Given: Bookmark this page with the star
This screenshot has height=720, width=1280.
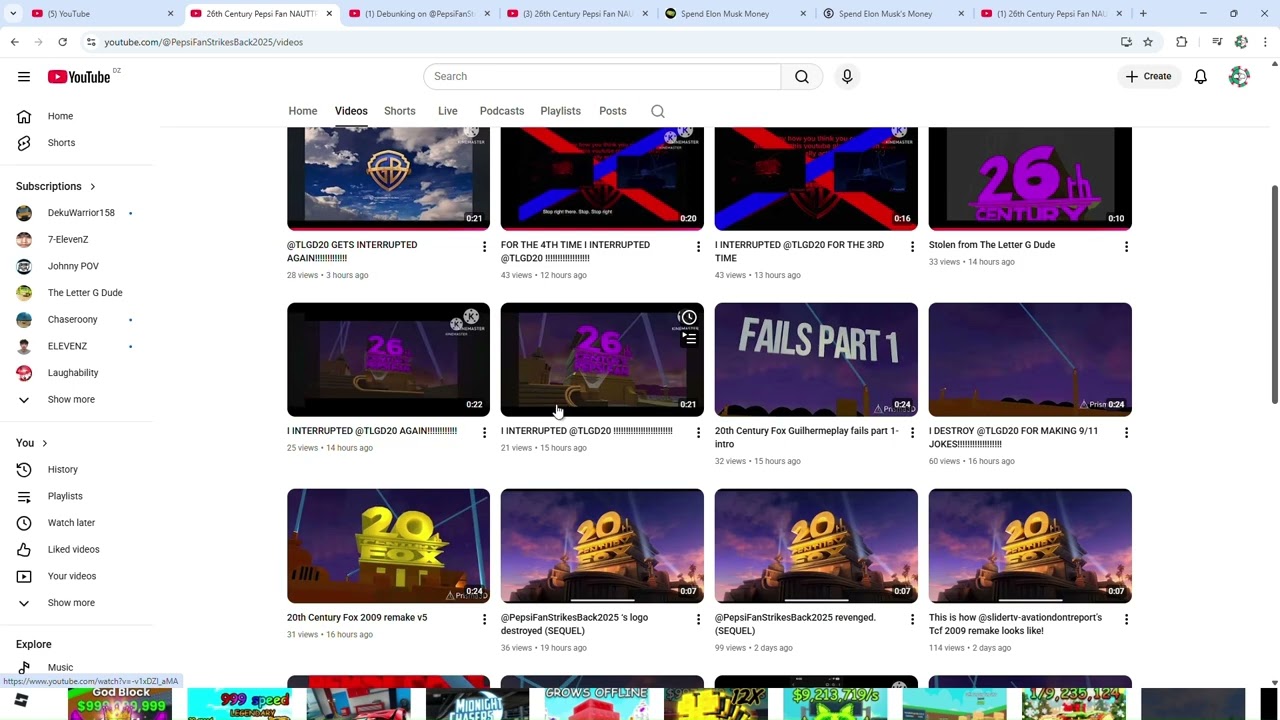Looking at the screenshot, I should (1148, 42).
